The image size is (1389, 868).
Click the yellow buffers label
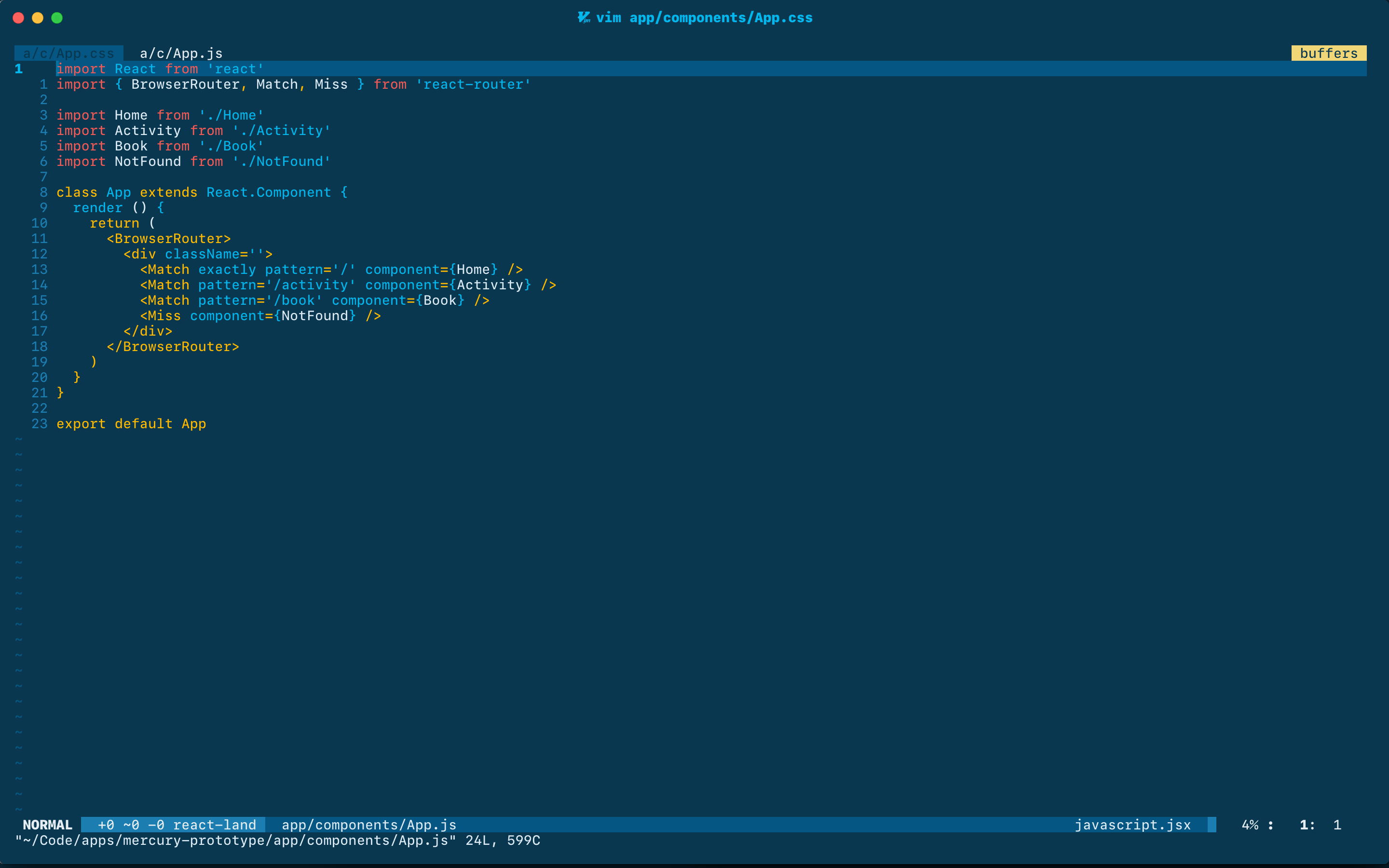point(1328,54)
